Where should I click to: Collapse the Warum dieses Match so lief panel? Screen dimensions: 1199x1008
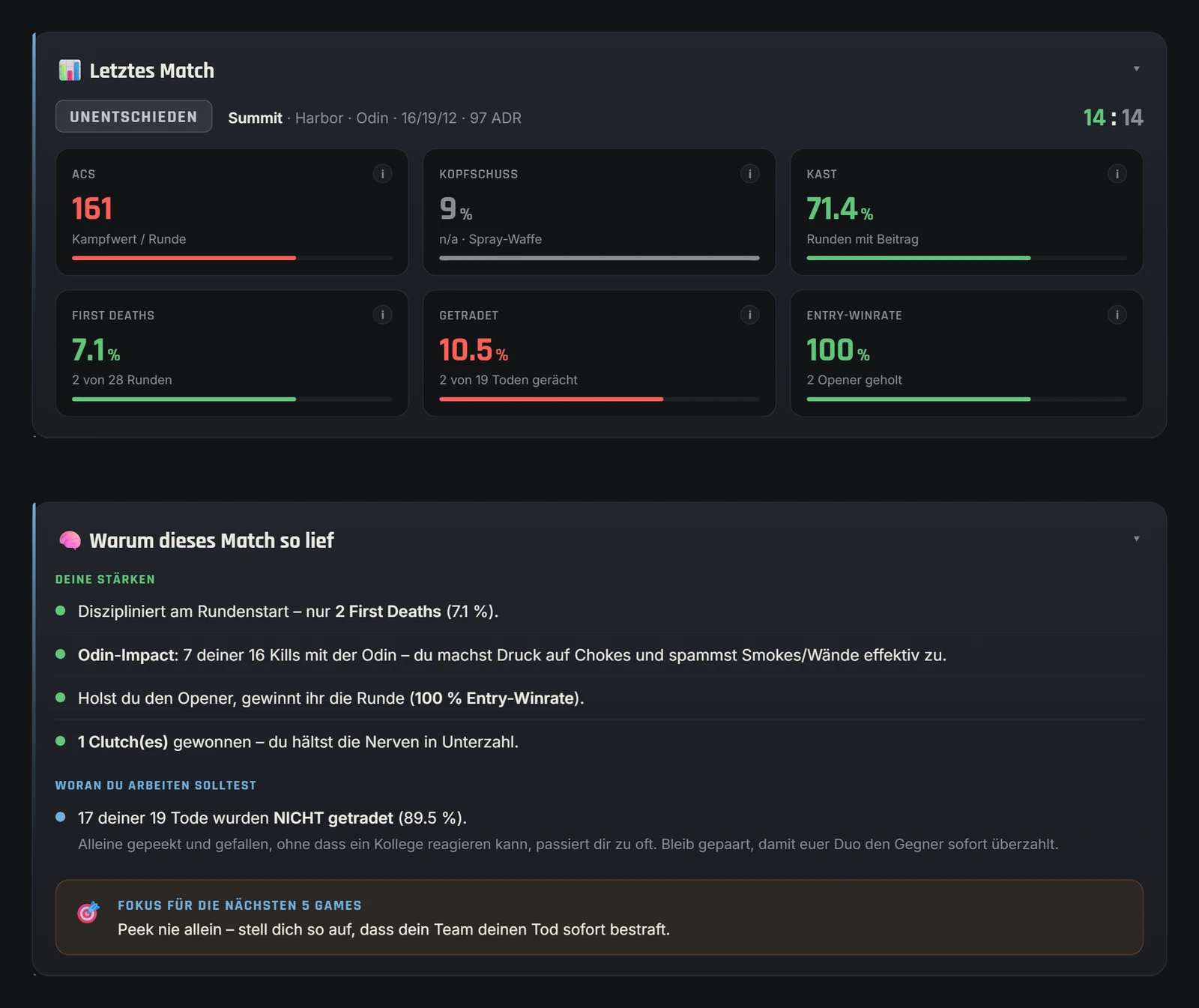1136,539
